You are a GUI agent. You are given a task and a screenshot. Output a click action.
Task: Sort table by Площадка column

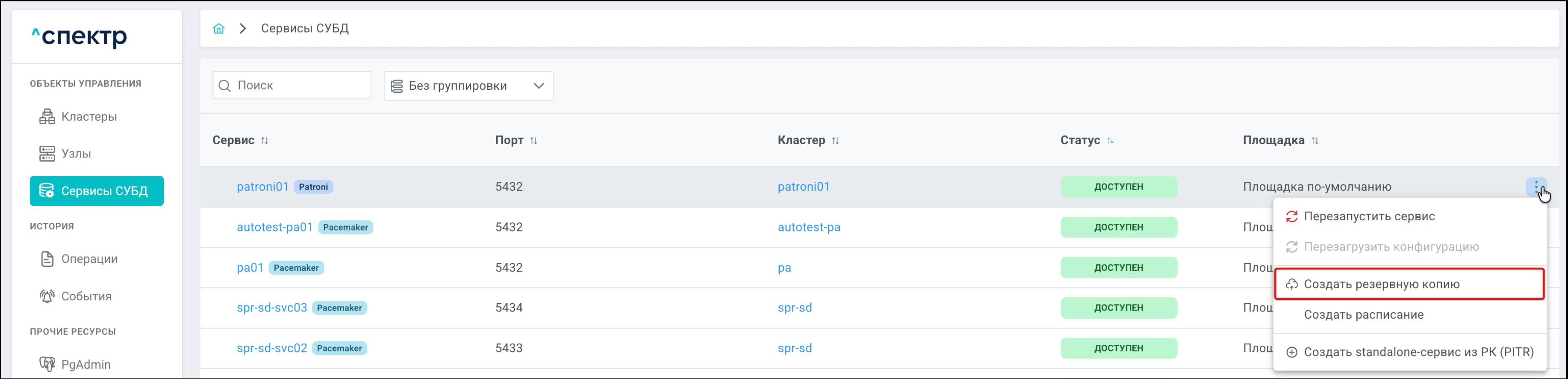1315,141
